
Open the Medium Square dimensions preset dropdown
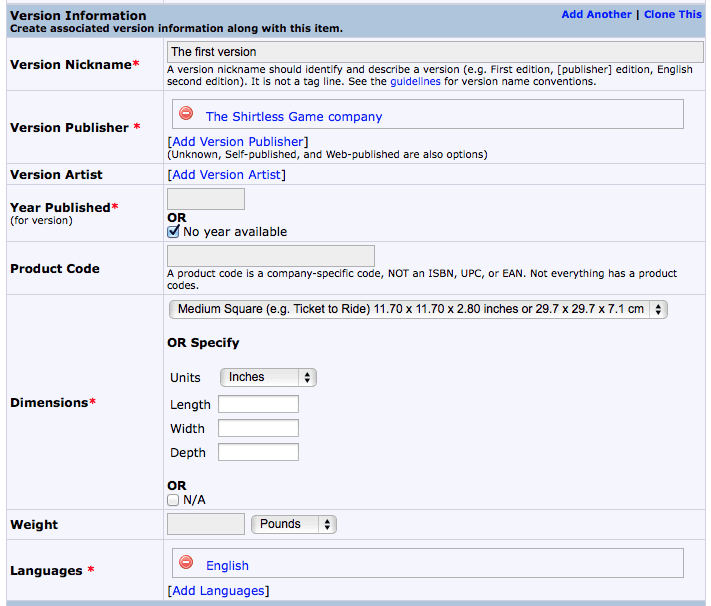coord(418,309)
